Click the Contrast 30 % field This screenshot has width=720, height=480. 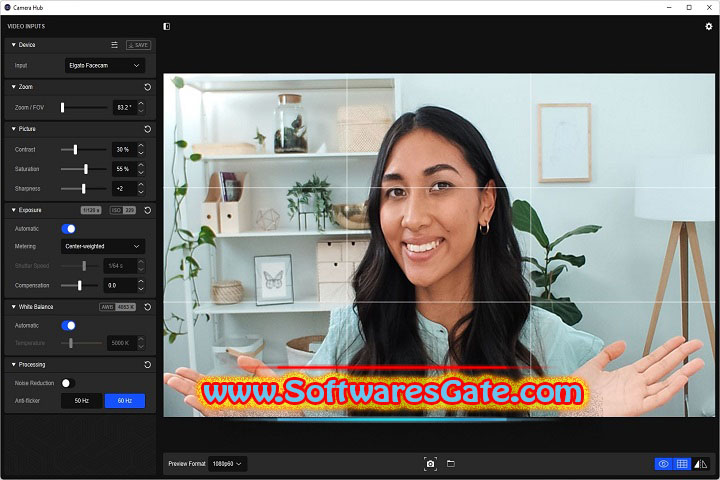[x=124, y=150]
